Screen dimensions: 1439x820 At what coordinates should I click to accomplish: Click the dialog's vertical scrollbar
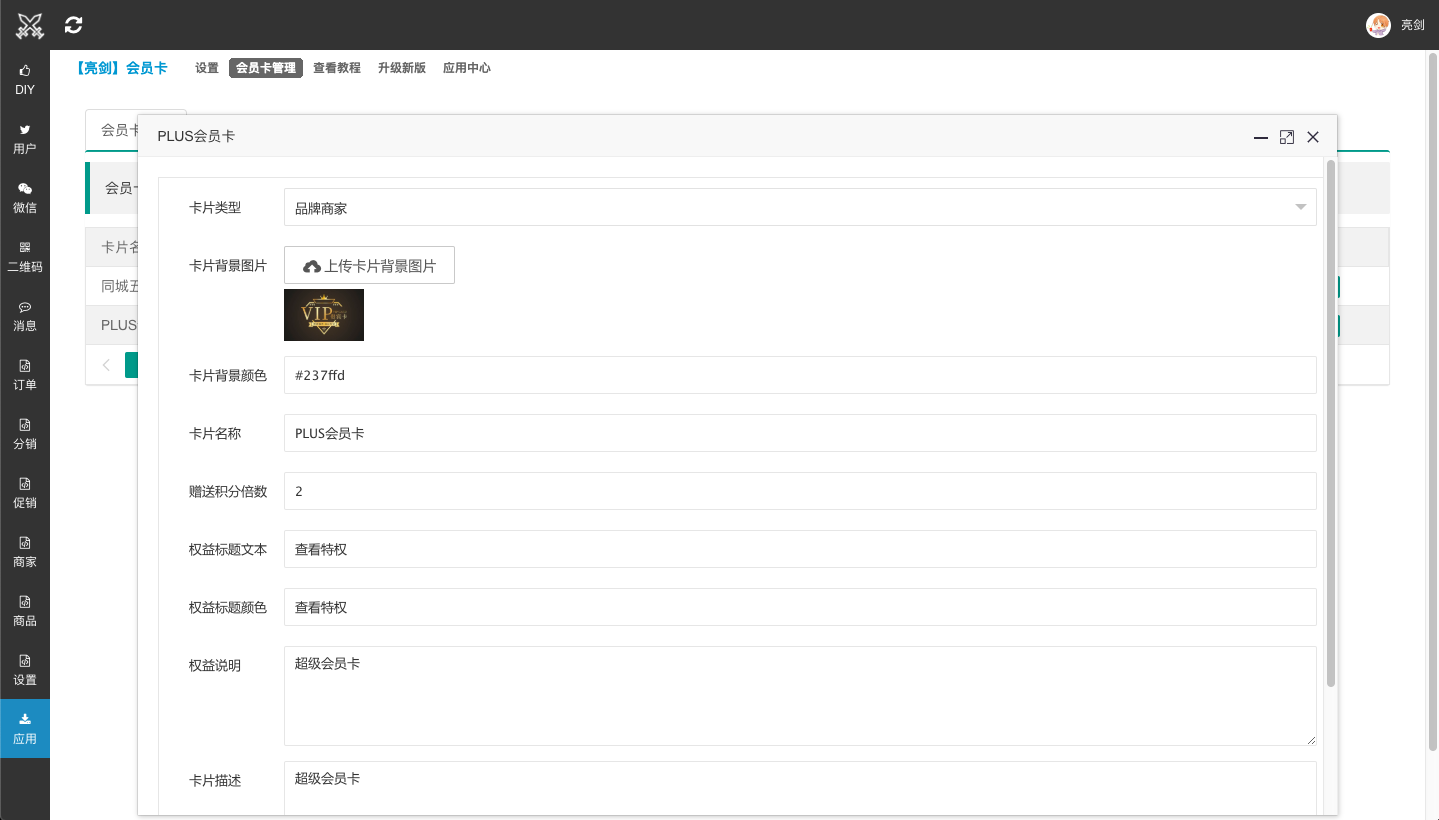1331,423
